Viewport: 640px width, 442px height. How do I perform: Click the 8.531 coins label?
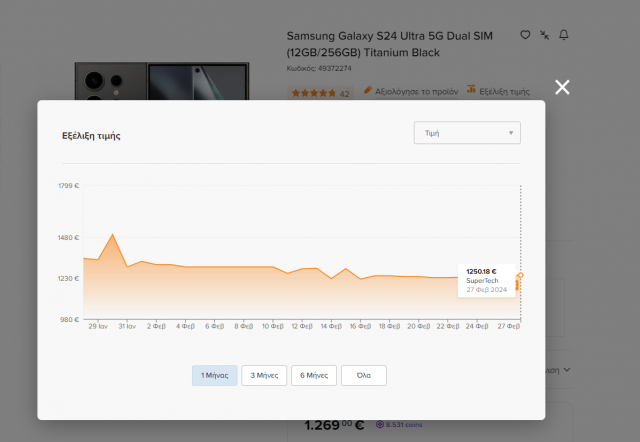pyautogui.click(x=404, y=424)
